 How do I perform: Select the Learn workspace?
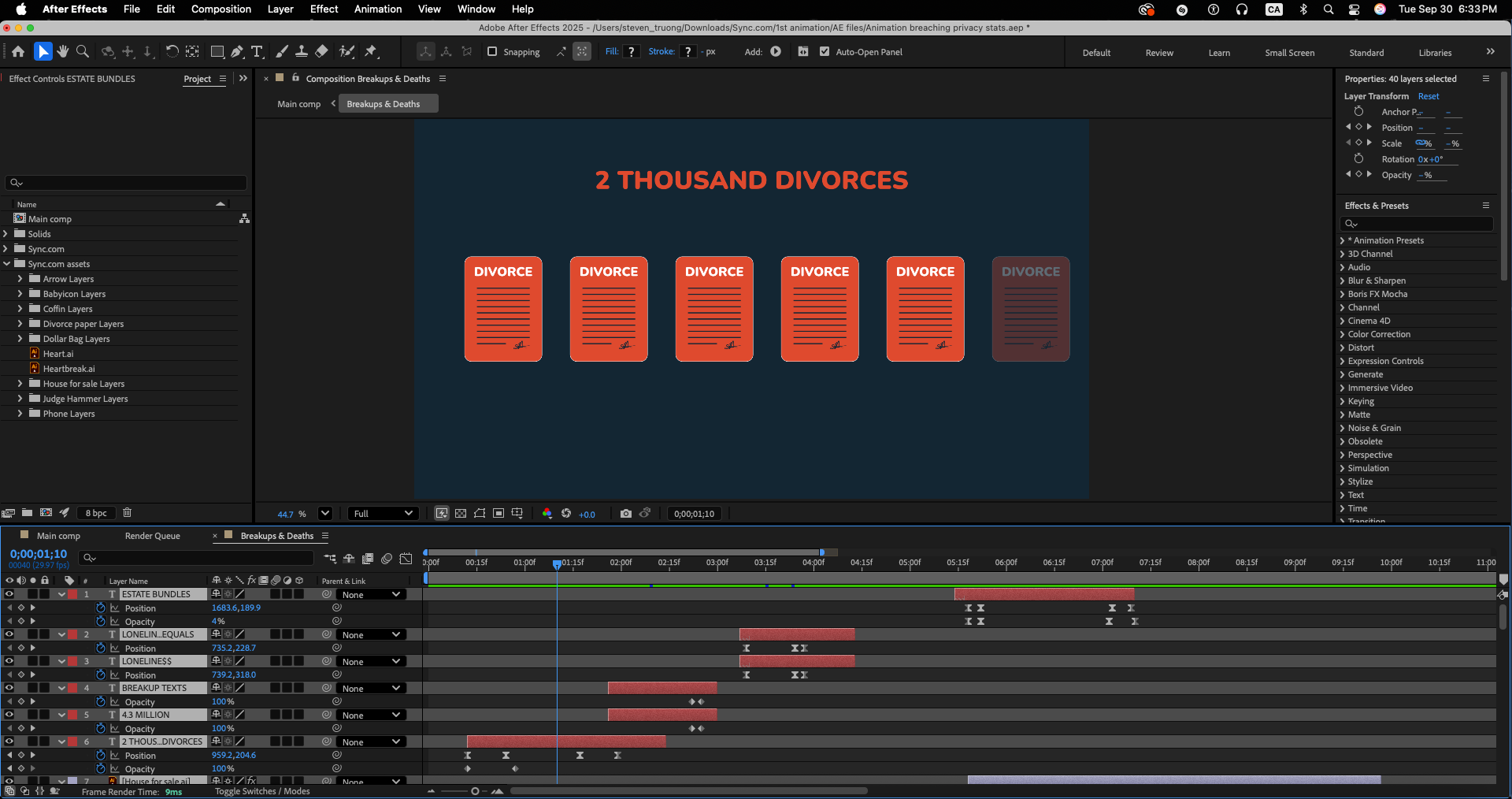click(1219, 53)
